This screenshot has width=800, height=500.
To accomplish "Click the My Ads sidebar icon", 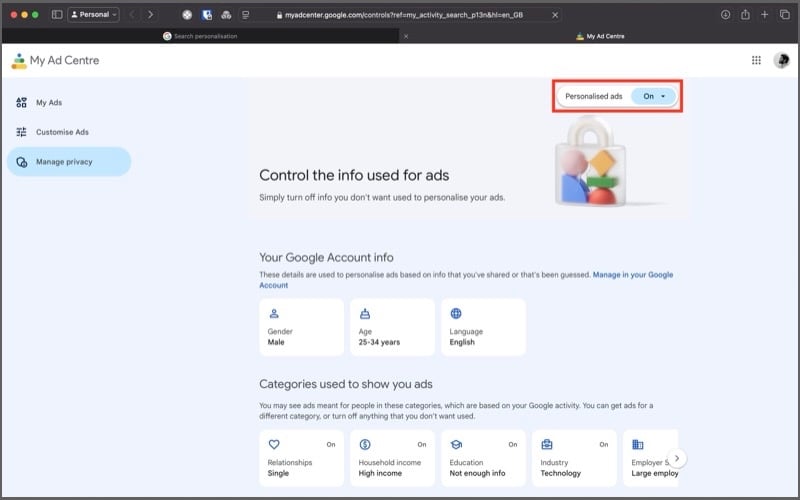I will (21, 103).
